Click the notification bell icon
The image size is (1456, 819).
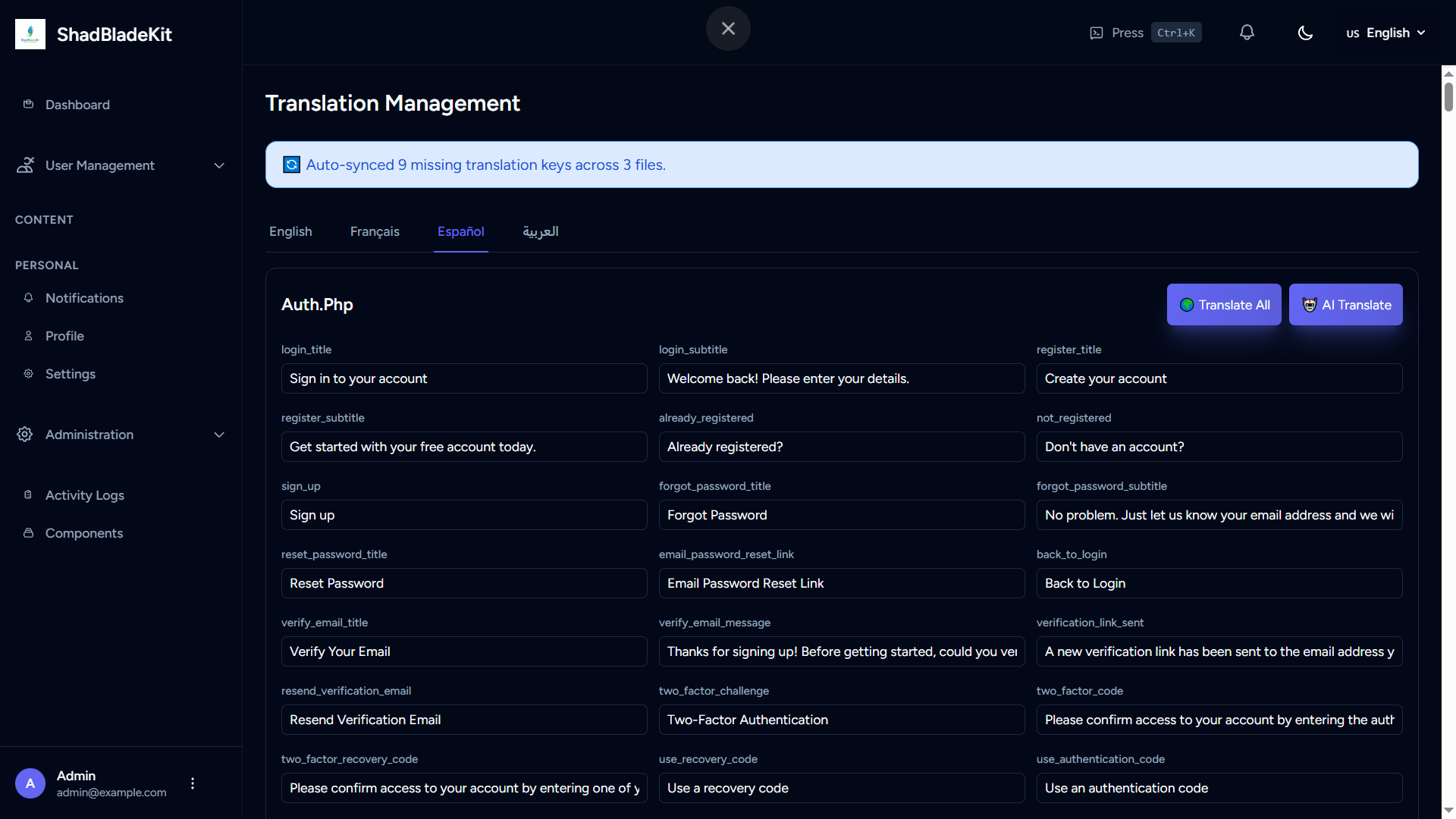(1247, 33)
